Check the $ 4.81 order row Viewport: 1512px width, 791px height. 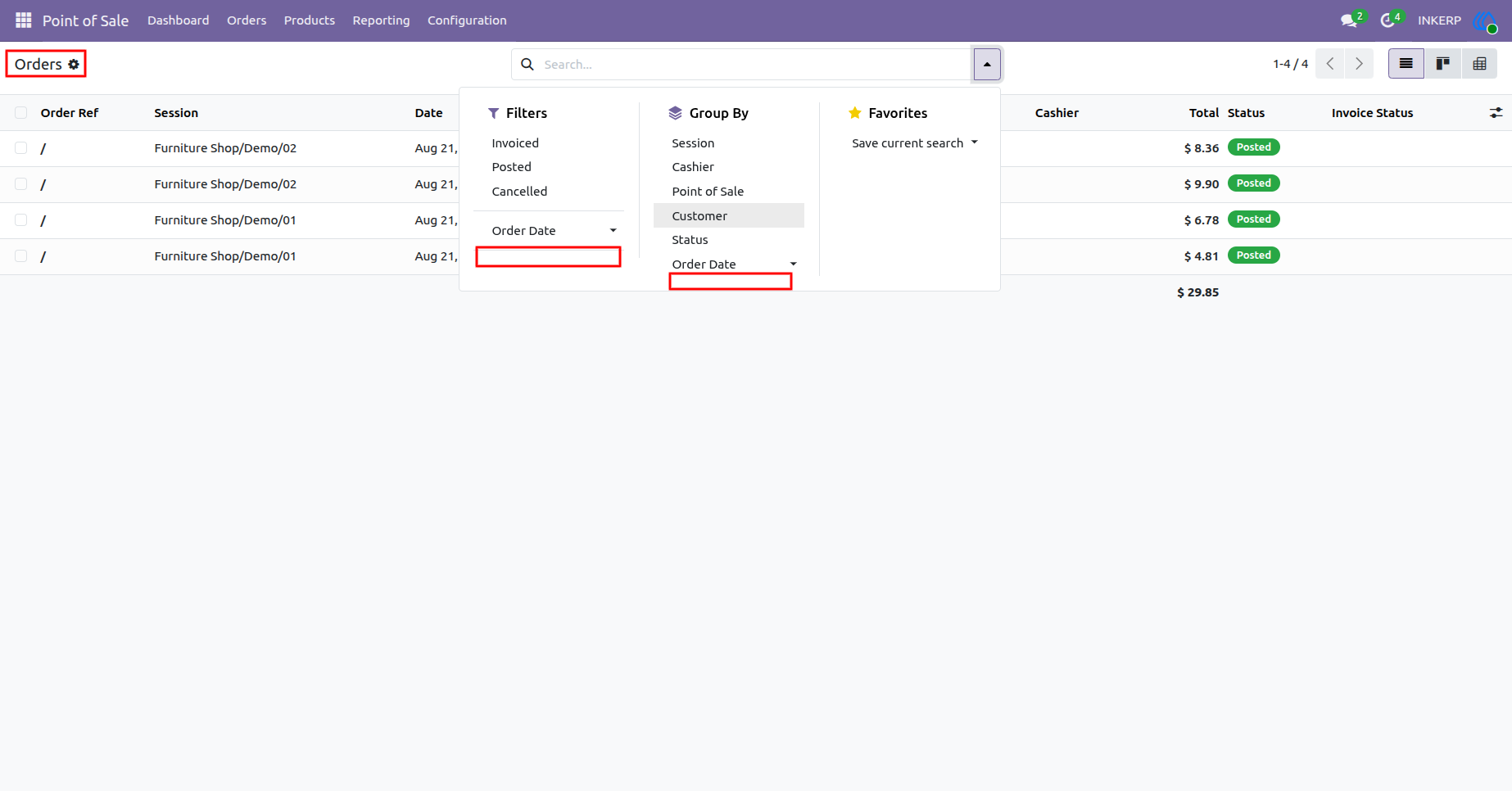[x=21, y=256]
